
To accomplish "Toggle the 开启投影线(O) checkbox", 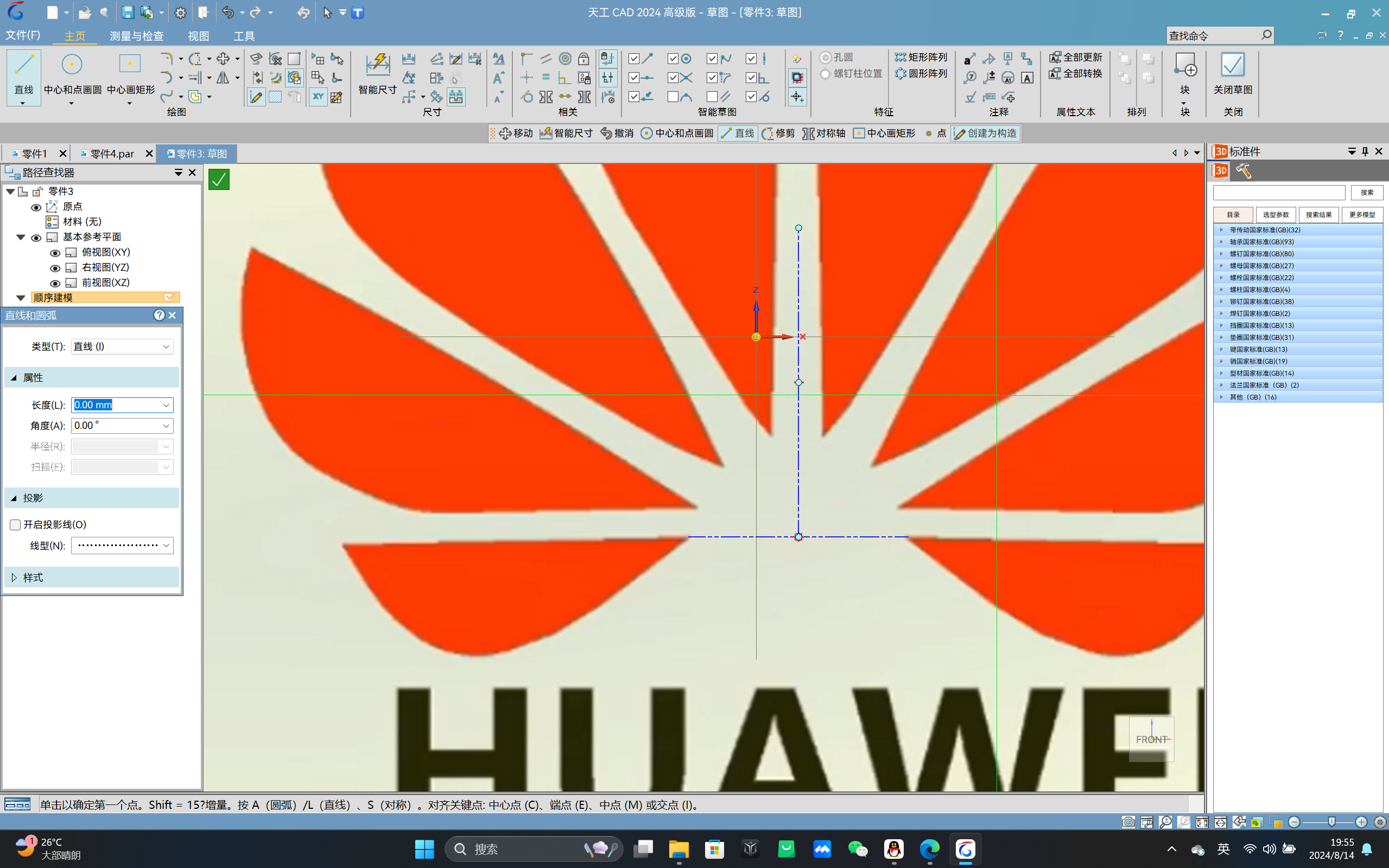I will 16,524.
